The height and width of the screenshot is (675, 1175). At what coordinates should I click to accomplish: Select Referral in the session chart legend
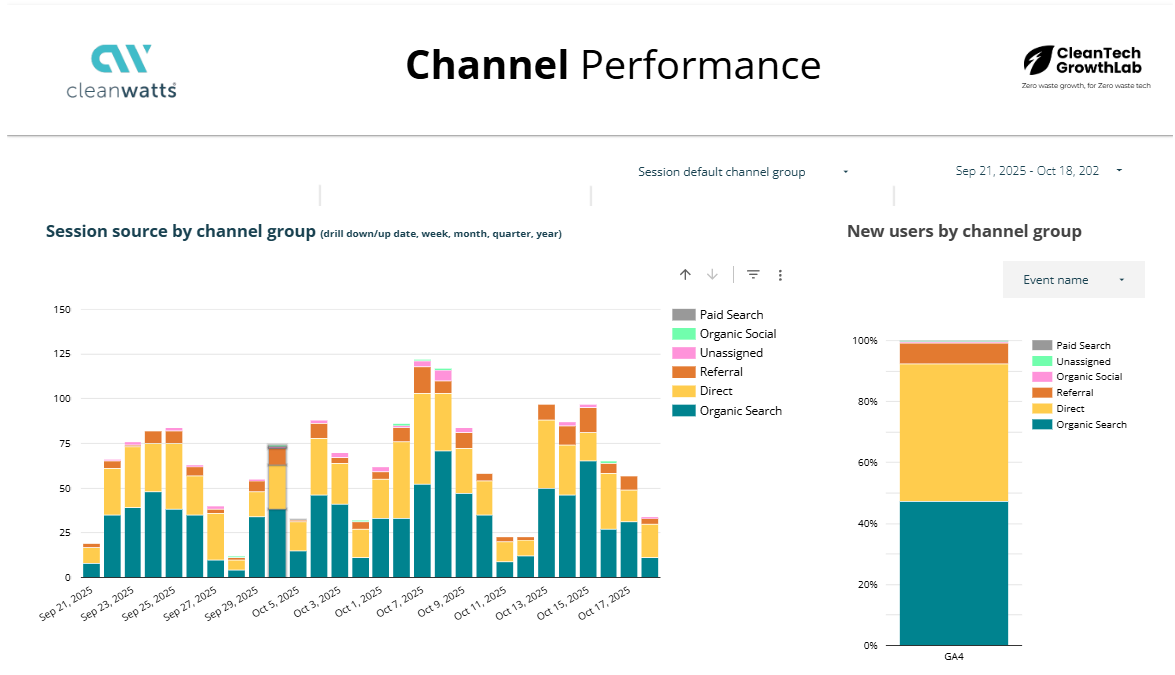(721, 372)
